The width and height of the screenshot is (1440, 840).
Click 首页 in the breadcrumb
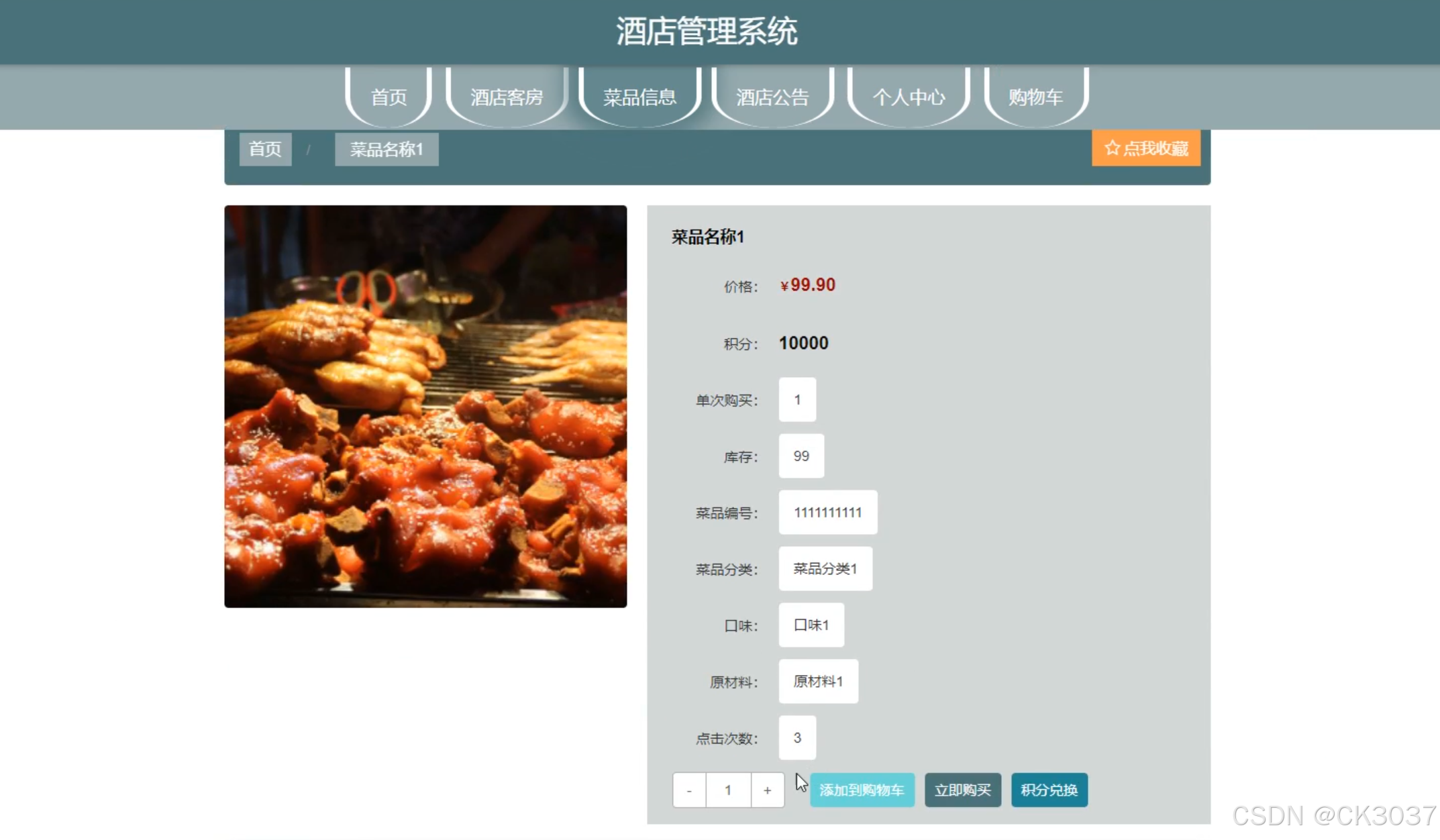265,148
